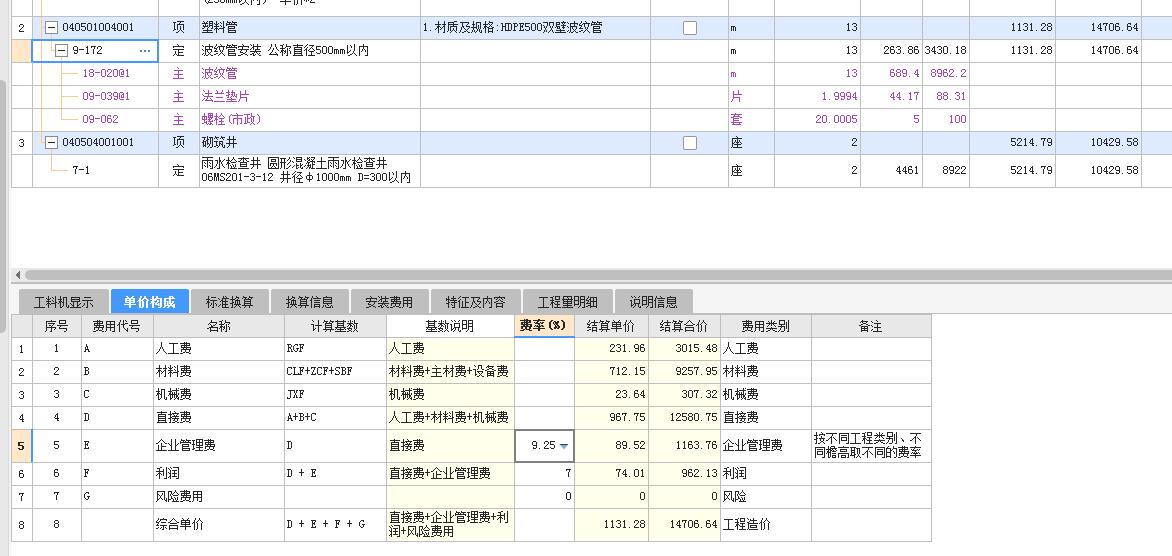The image size is (1172, 556).
Task: Click the D + E + F + G formula cell
Action: click(x=335, y=525)
